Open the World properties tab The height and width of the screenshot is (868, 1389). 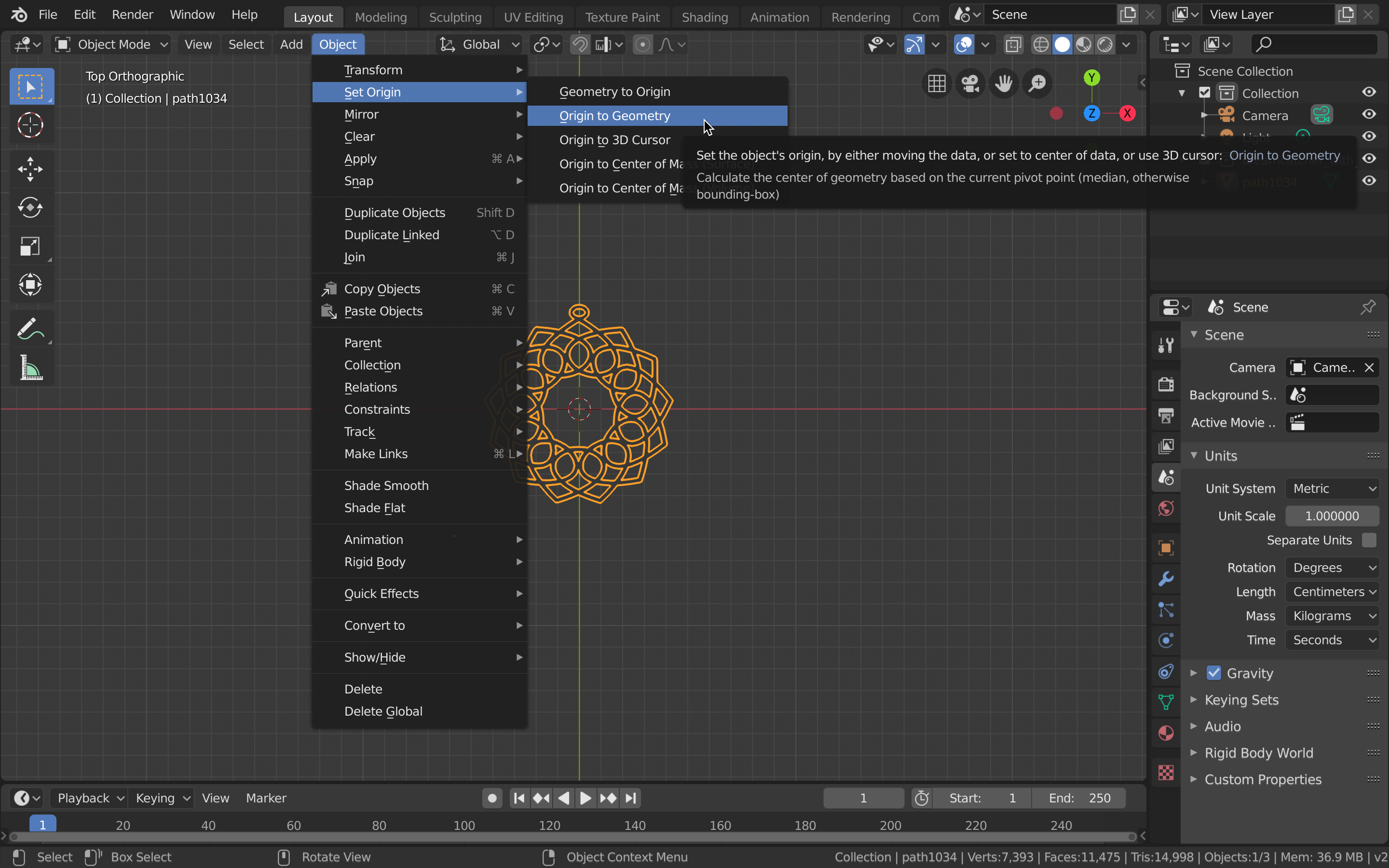(1166, 509)
